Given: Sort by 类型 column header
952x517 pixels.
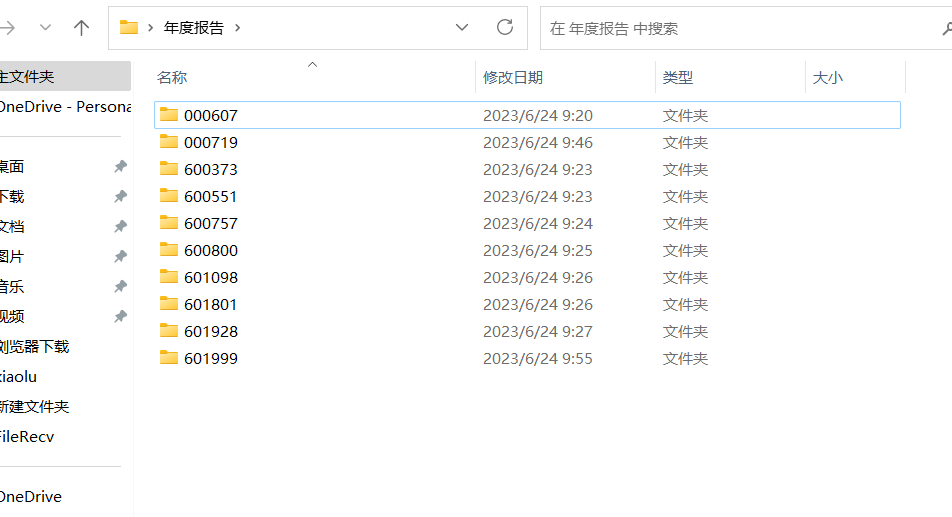Looking at the screenshot, I should click(x=678, y=78).
